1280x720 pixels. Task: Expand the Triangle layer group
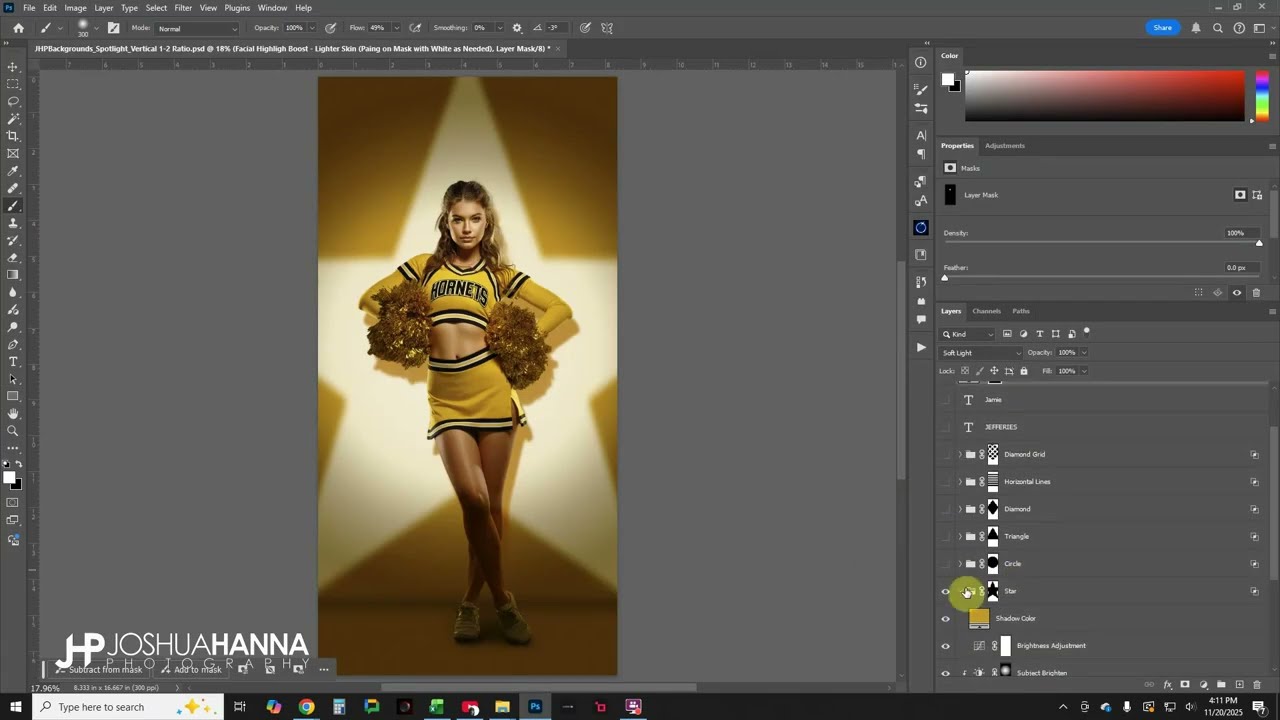(960, 537)
